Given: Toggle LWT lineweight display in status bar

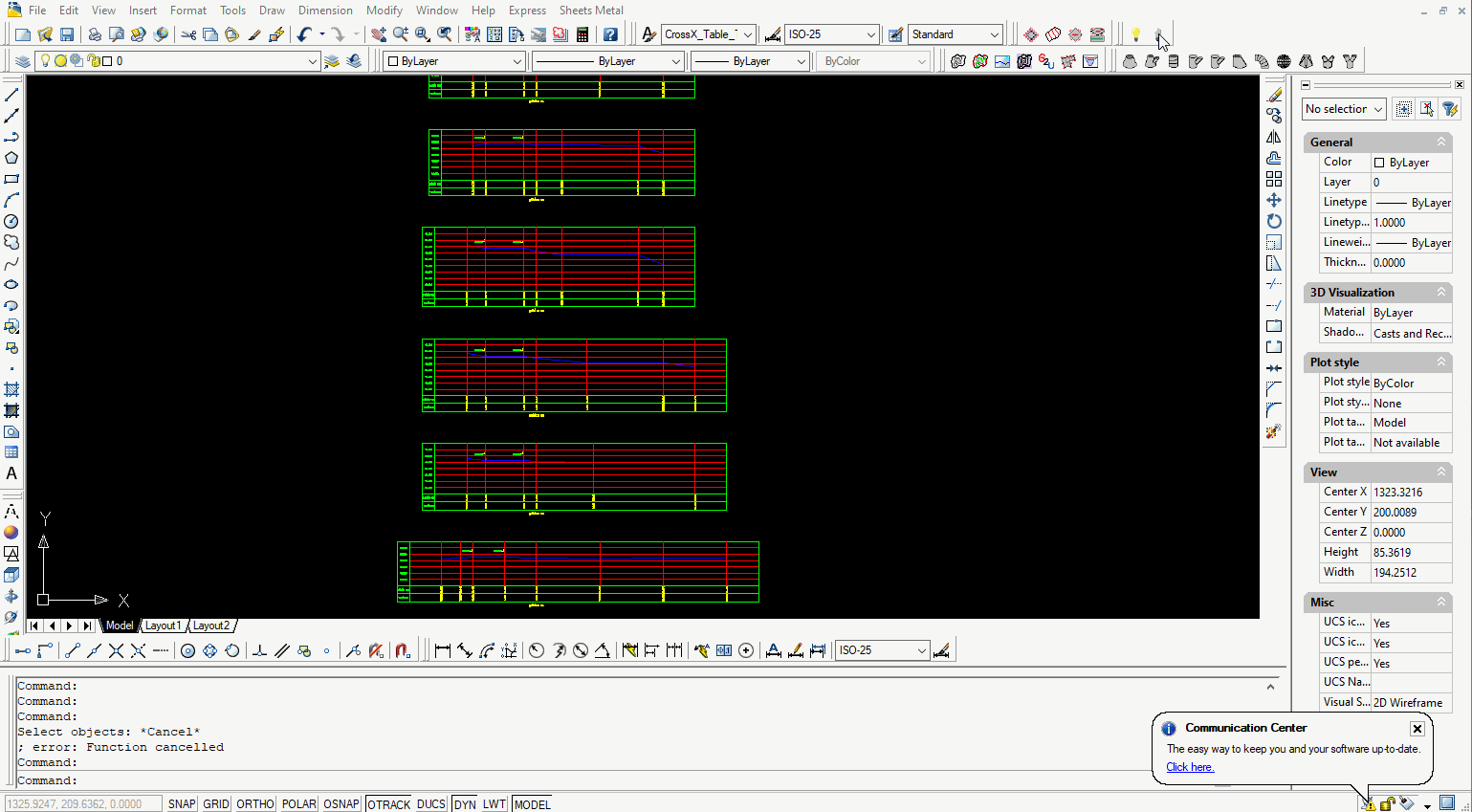Looking at the screenshot, I should pos(494,804).
